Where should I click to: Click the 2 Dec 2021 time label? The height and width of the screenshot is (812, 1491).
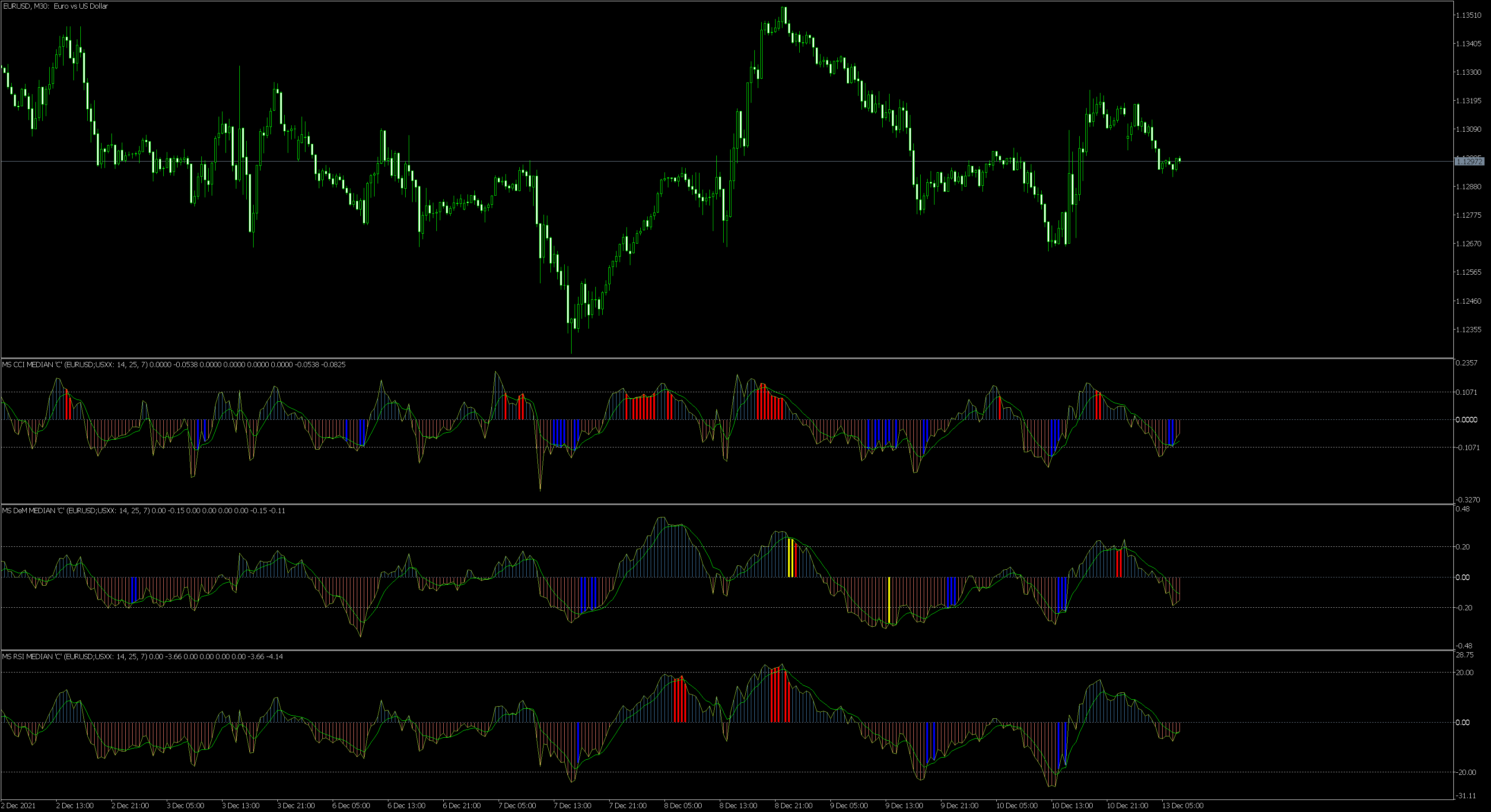click(x=19, y=806)
